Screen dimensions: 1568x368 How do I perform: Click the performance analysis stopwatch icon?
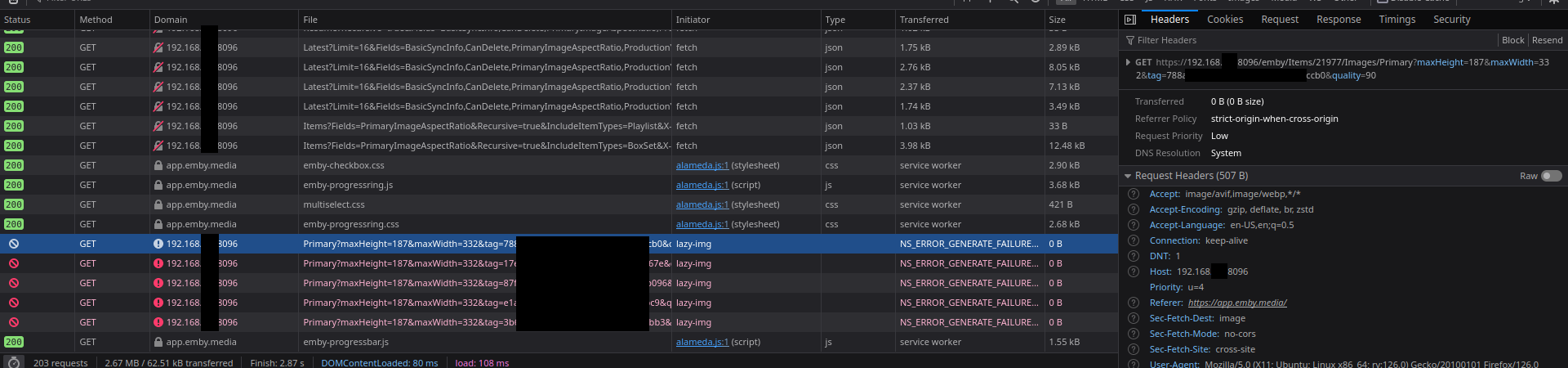click(14, 362)
